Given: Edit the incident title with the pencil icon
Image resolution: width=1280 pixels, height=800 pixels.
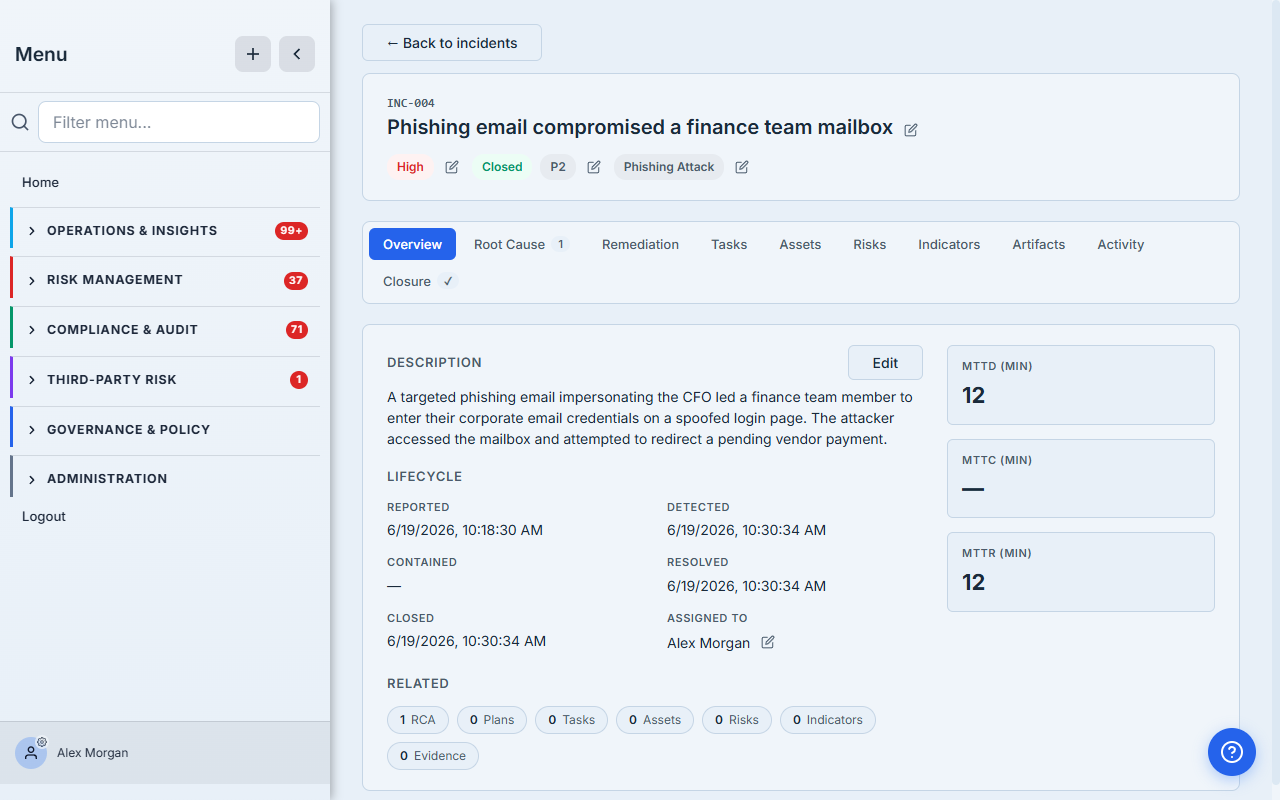Looking at the screenshot, I should coord(911,130).
